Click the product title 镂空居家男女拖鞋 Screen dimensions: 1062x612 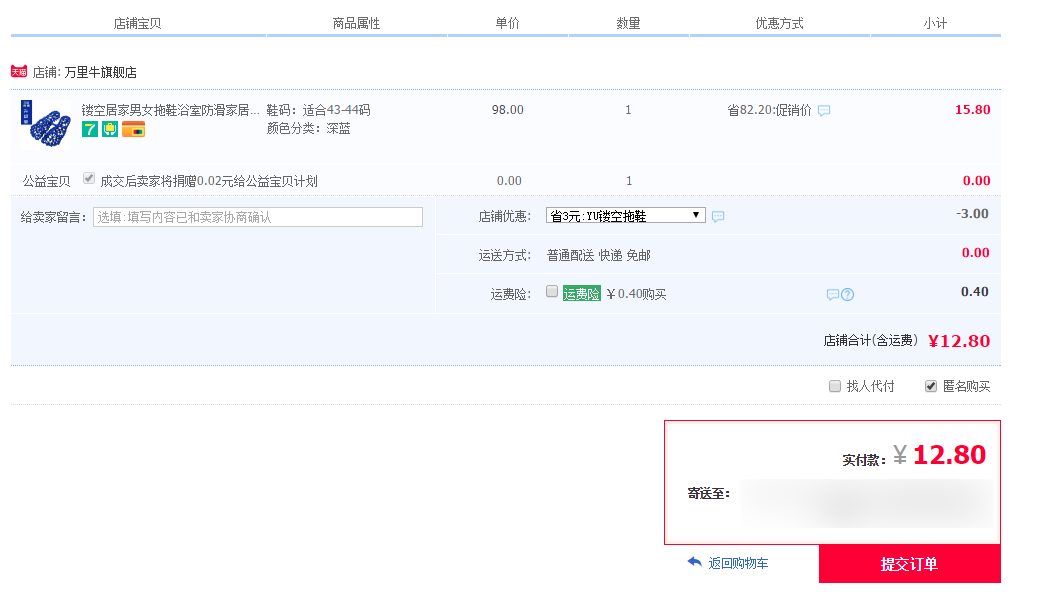coord(170,110)
